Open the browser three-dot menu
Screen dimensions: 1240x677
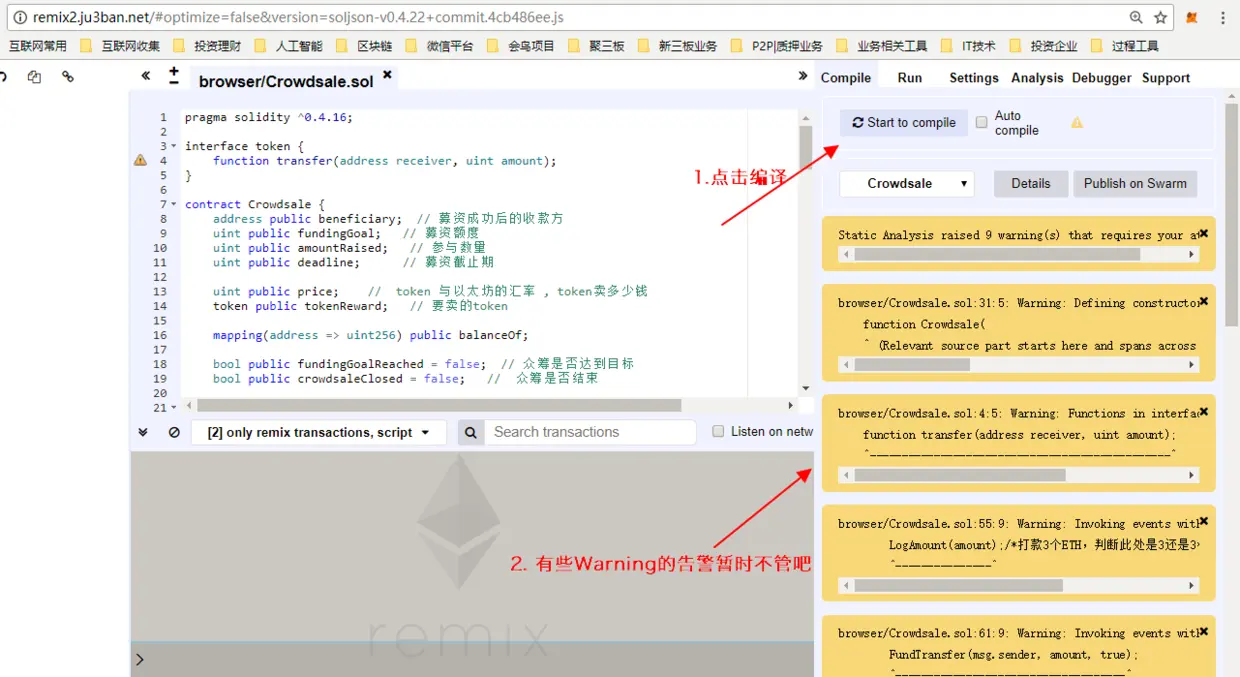click(x=1223, y=18)
